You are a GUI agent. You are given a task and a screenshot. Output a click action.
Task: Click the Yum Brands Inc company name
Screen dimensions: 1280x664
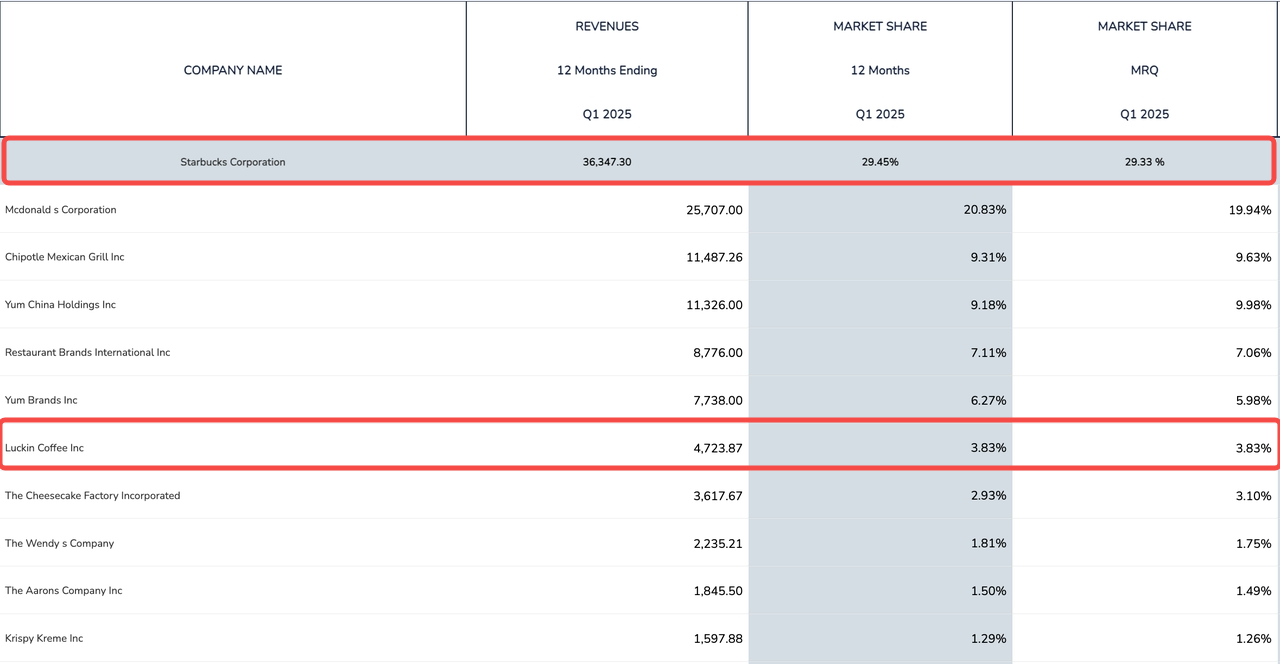pos(41,400)
